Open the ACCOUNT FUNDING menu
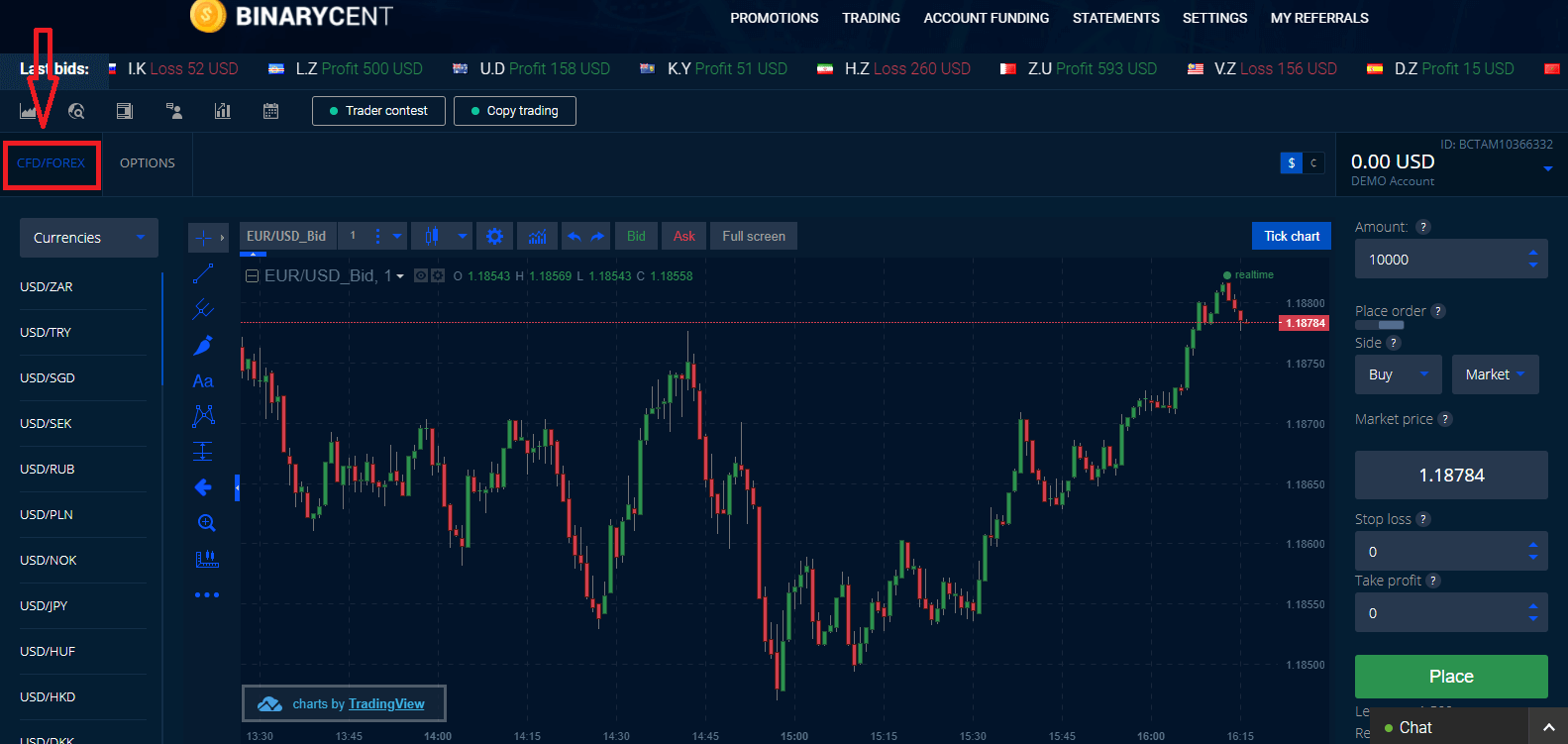 (987, 18)
